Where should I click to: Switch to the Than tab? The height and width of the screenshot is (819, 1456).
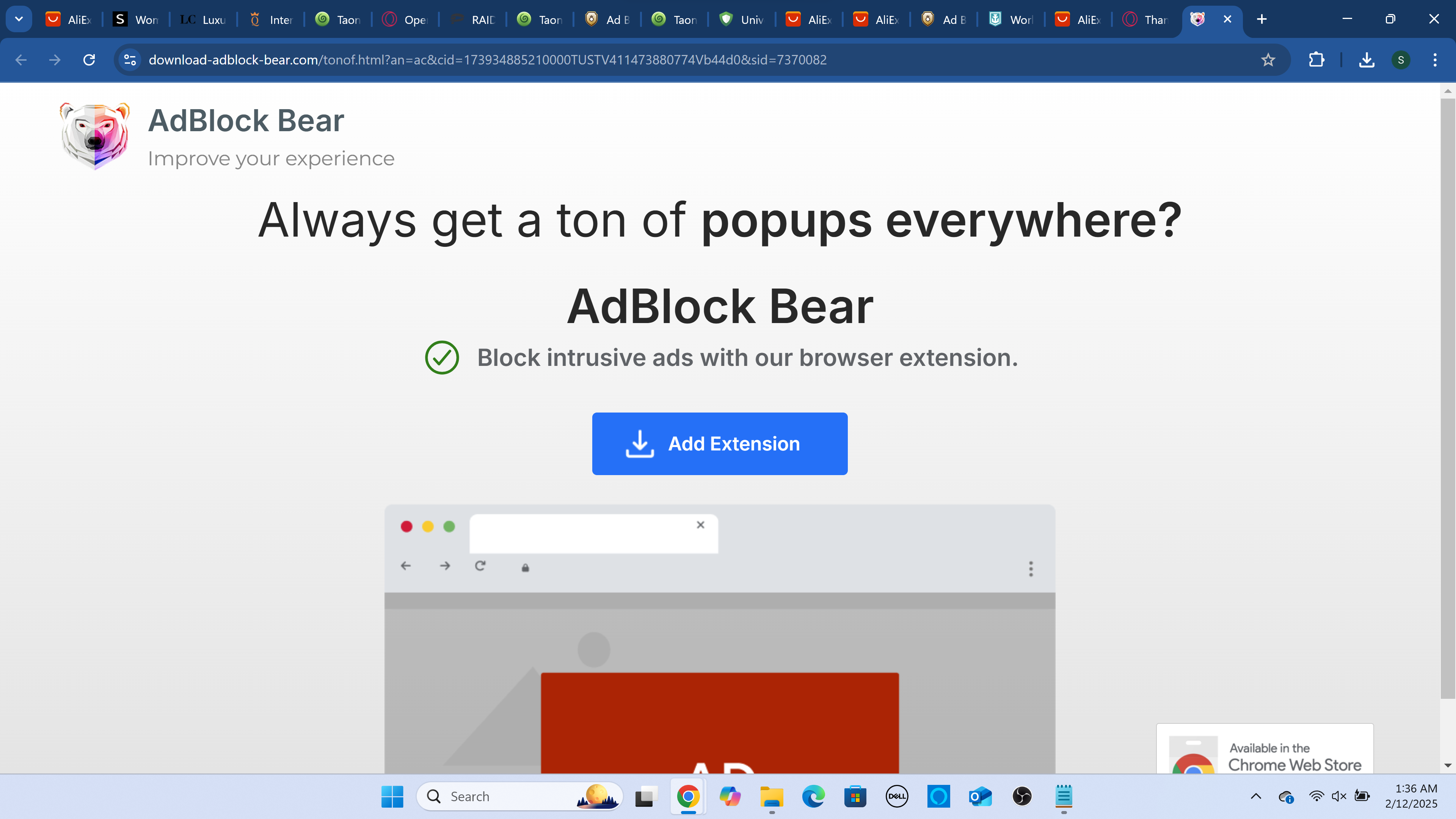click(1145, 19)
